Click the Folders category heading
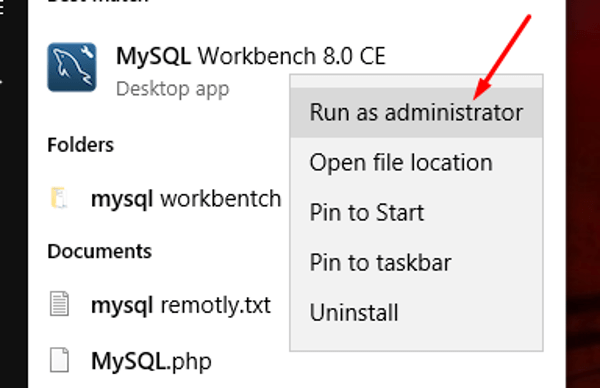The width and height of the screenshot is (600, 389). pyautogui.click(x=80, y=145)
